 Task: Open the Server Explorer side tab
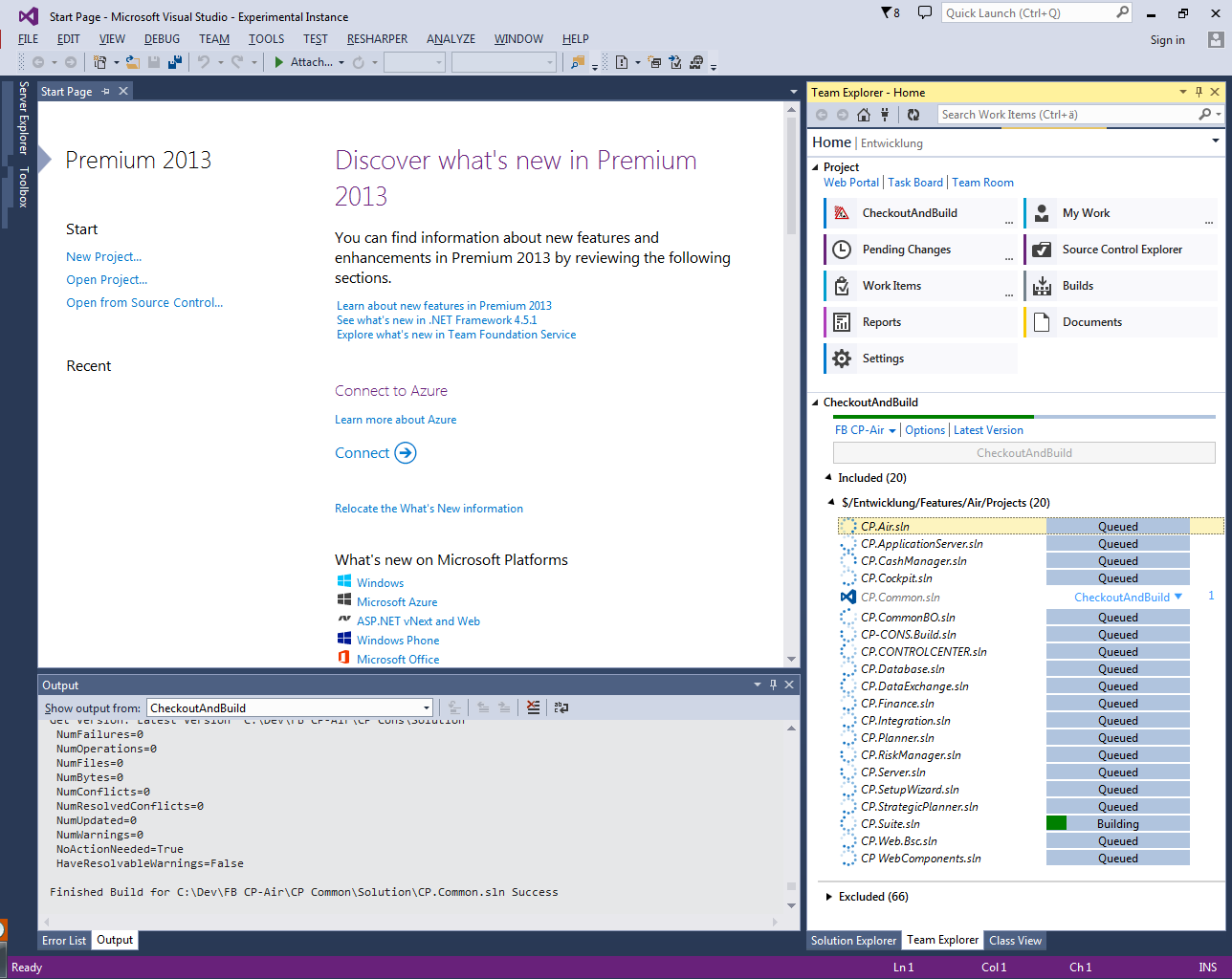pos(24,119)
